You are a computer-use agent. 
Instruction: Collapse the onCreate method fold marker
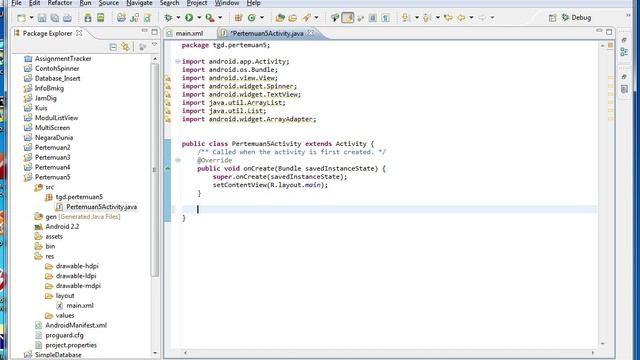coord(178,160)
